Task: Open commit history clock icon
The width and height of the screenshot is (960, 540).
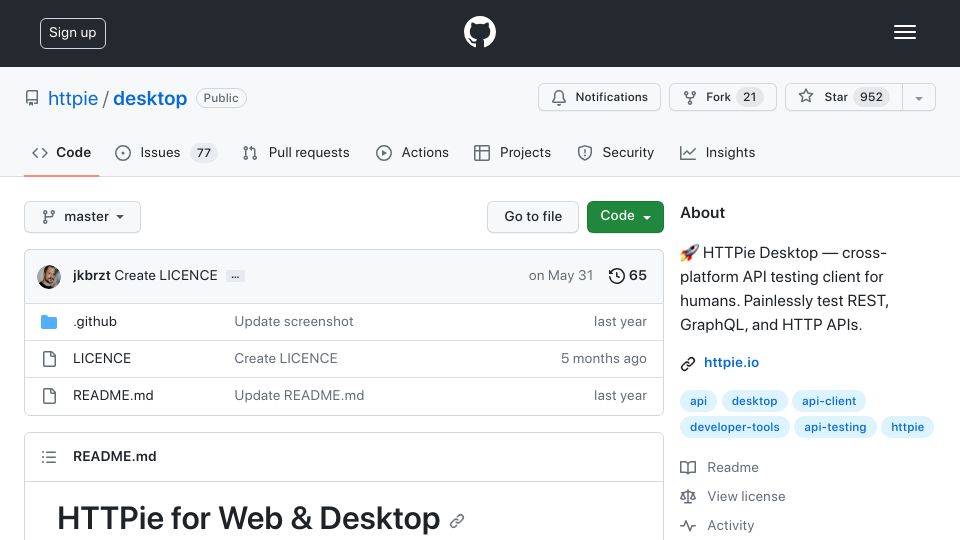Action: 617,276
